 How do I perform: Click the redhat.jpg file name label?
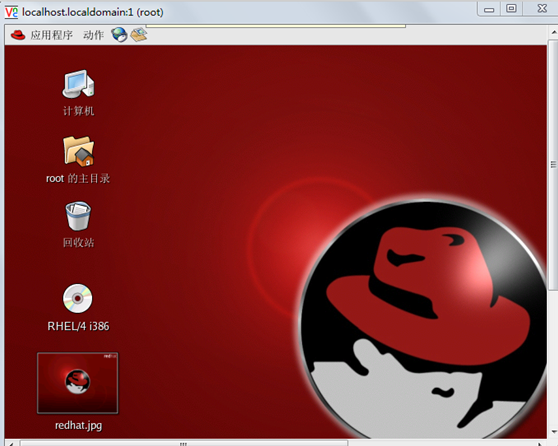tap(78, 425)
